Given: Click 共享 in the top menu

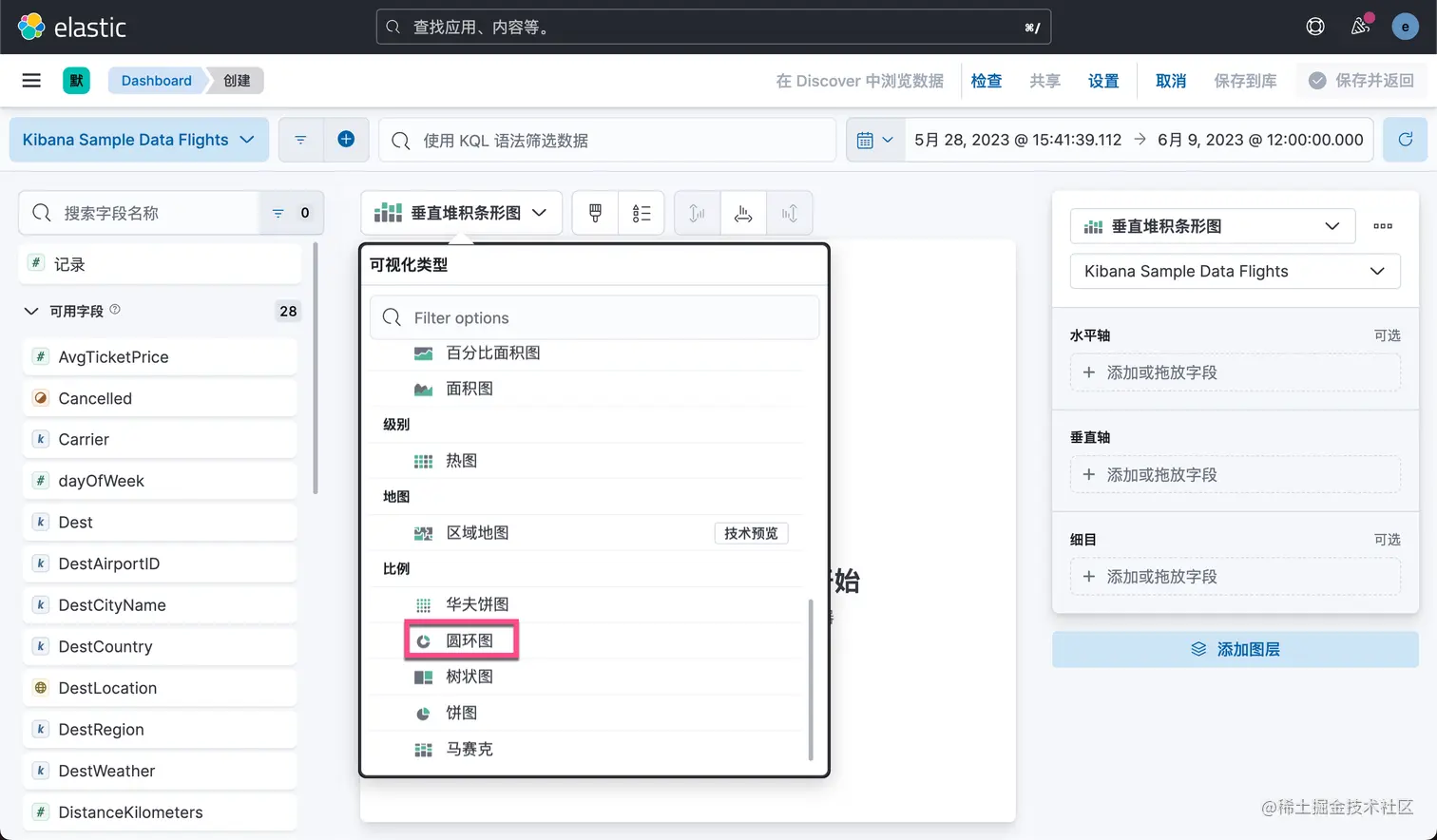Looking at the screenshot, I should 1044,81.
